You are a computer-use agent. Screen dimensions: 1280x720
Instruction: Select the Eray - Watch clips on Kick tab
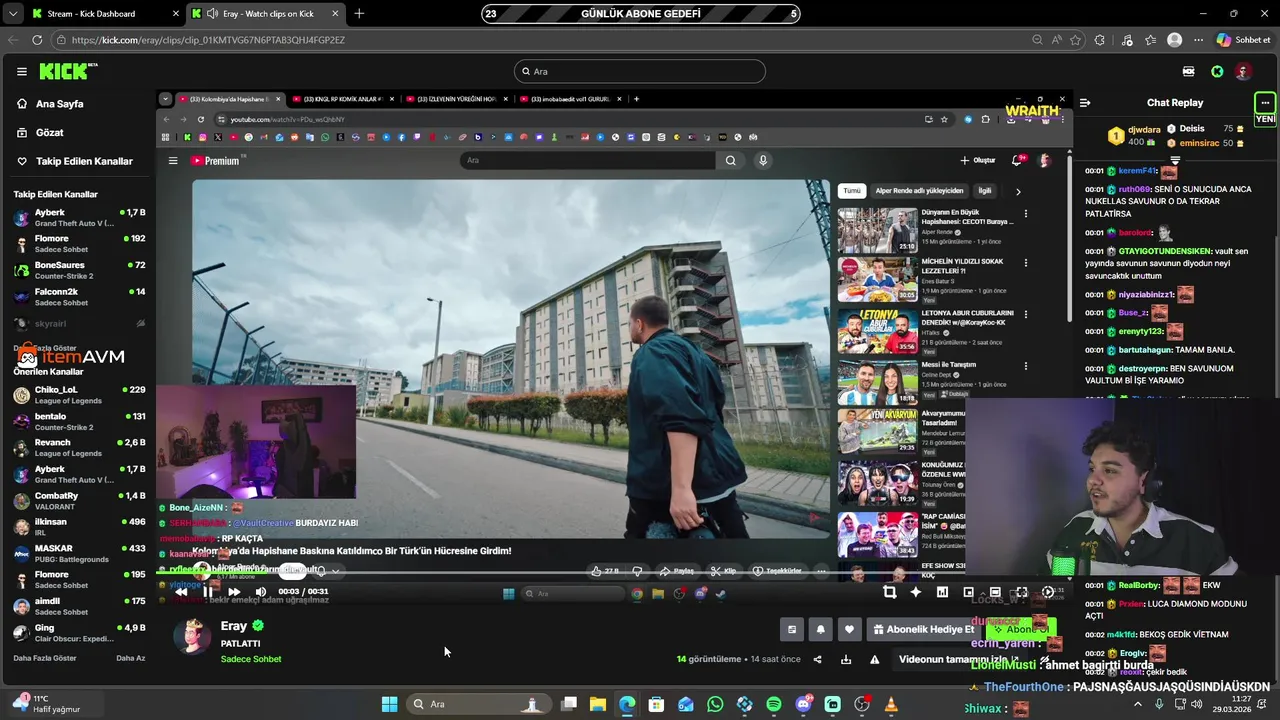tap(266, 14)
